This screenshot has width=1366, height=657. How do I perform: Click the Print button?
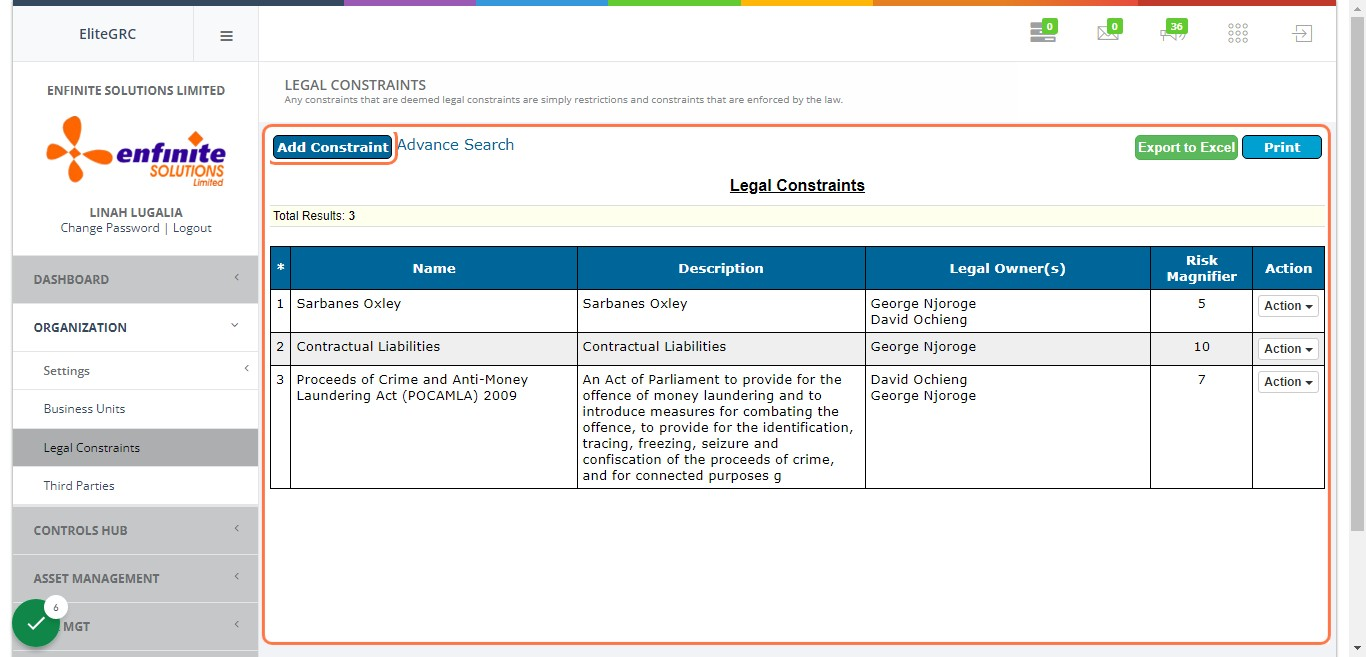pyautogui.click(x=1282, y=147)
